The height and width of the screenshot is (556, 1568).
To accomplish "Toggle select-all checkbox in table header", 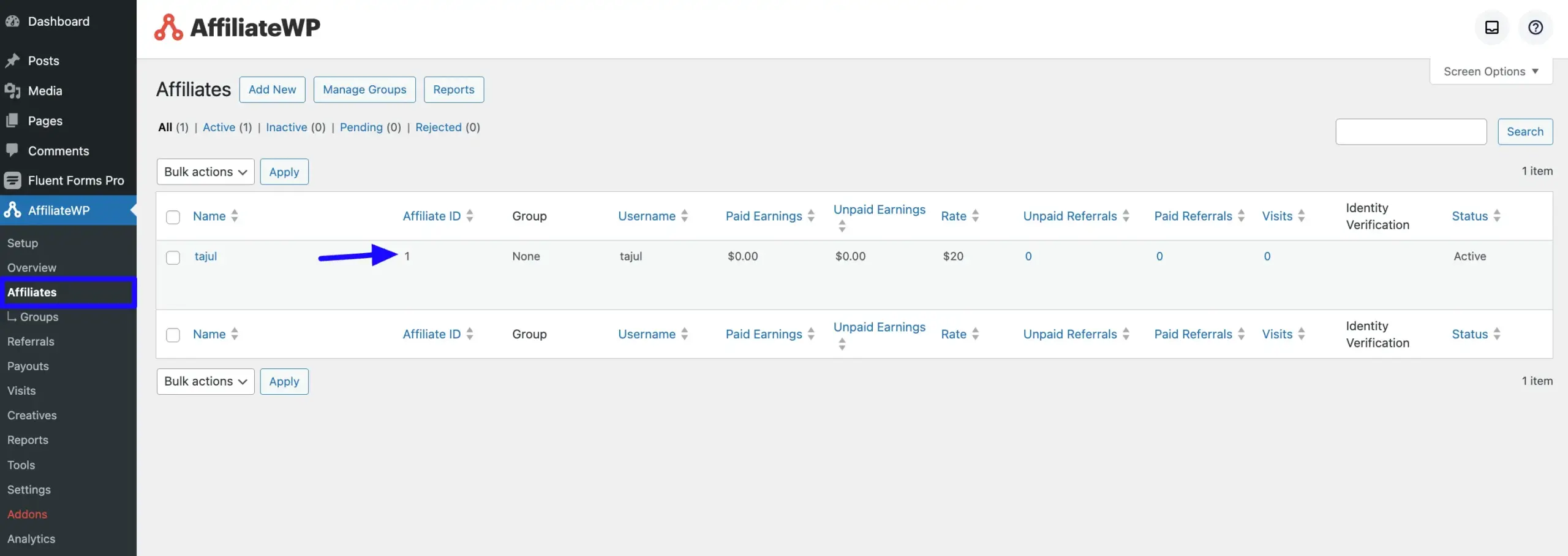I will (x=173, y=217).
